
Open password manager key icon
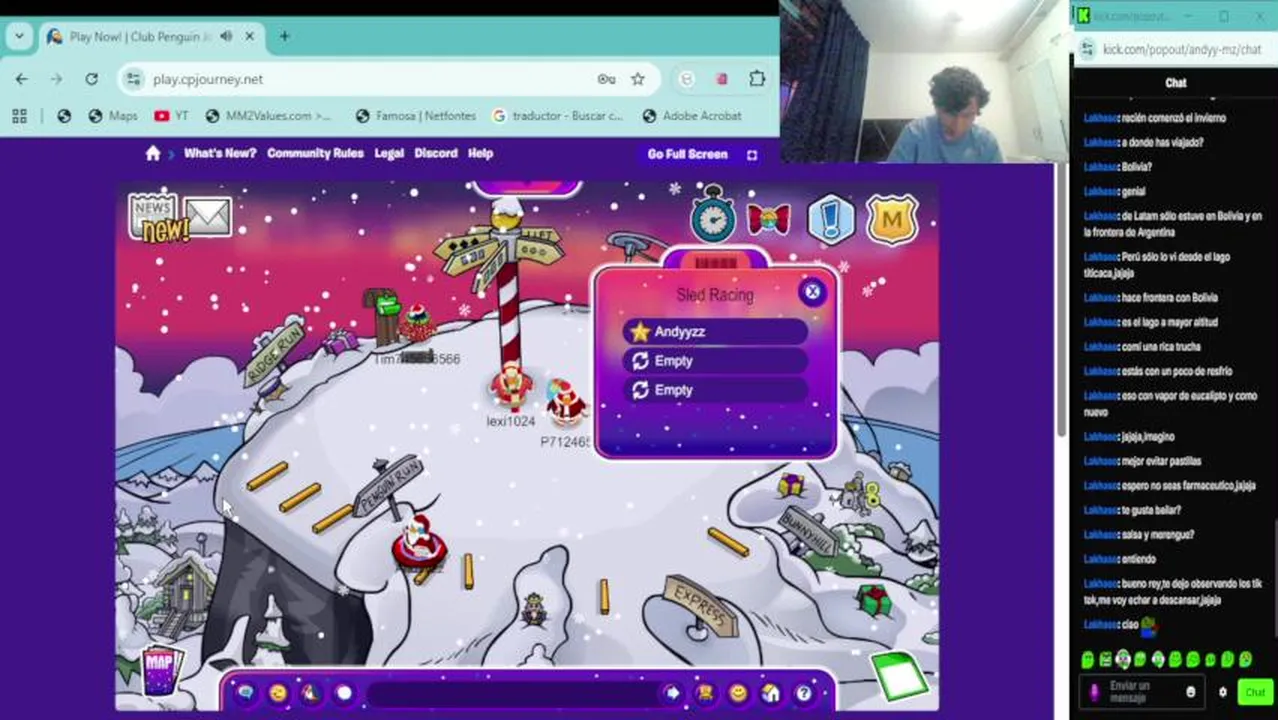pyautogui.click(x=606, y=79)
